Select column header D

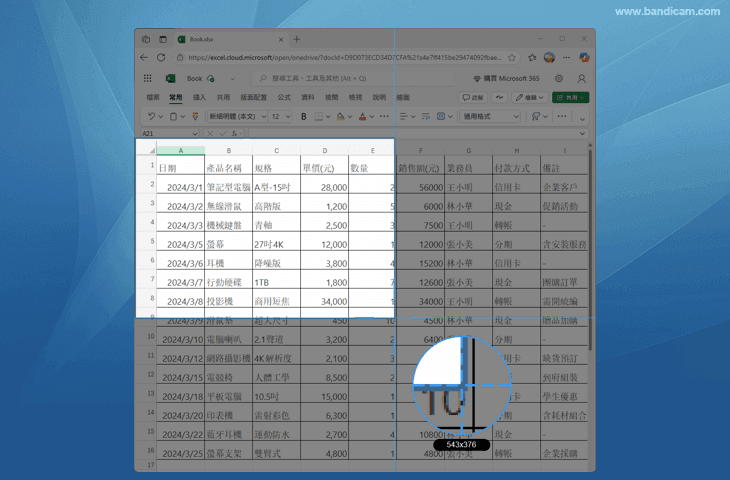pyautogui.click(x=324, y=150)
